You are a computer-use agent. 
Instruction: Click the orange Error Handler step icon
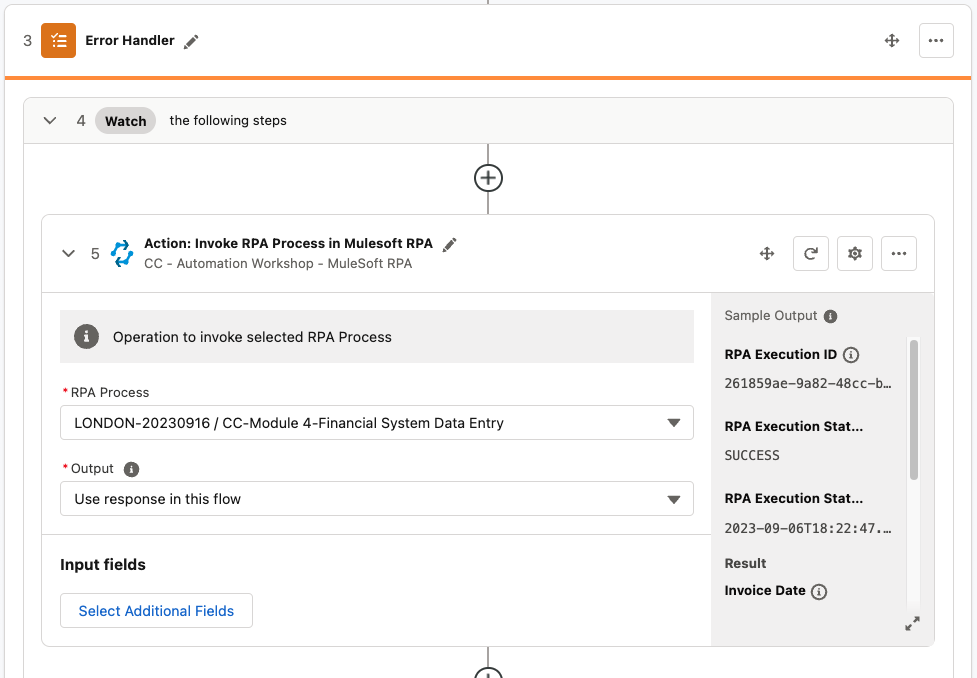pos(58,41)
